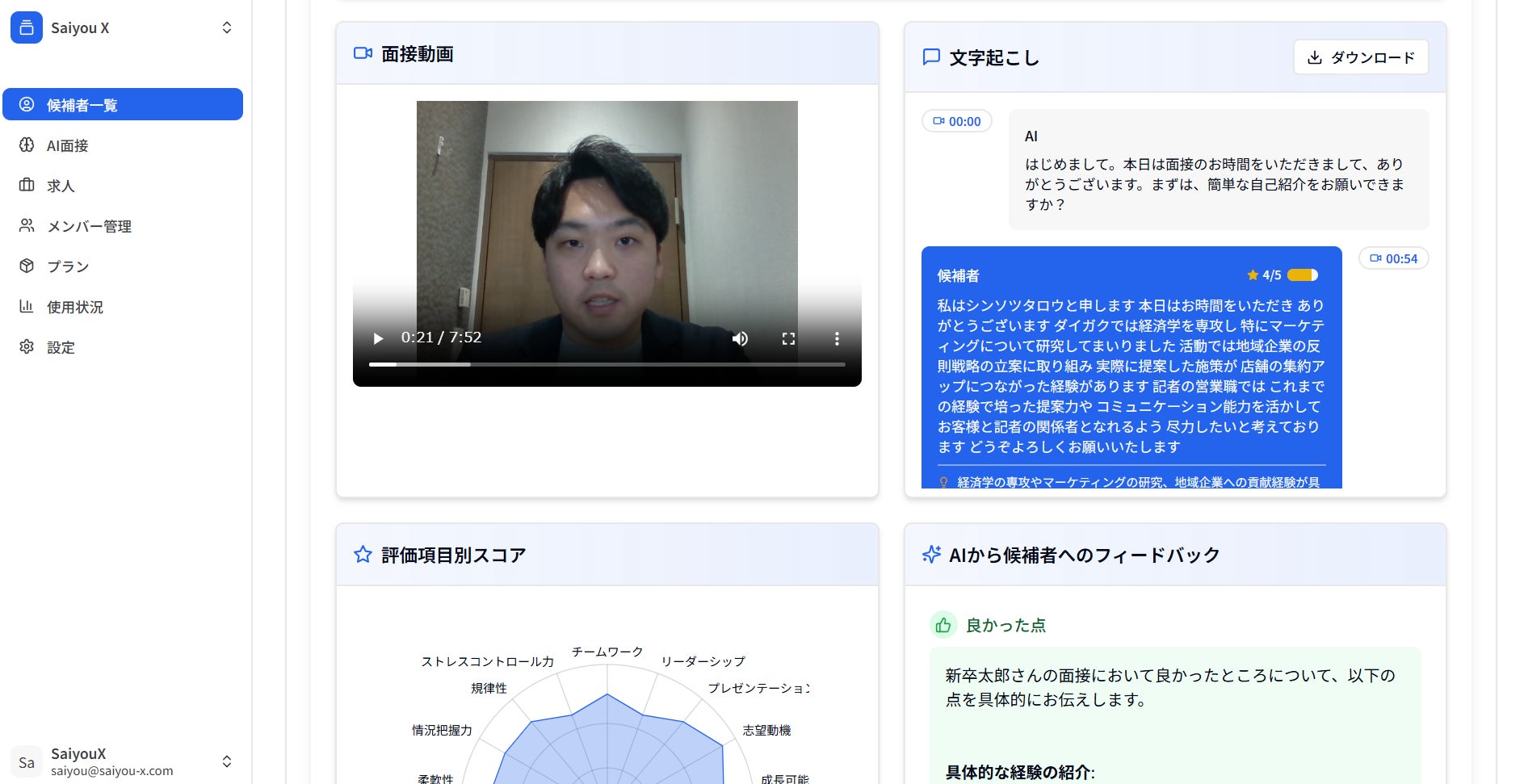Click the 候補者一覧 person icon
The height and width of the screenshot is (784, 1524).
coord(27,104)
